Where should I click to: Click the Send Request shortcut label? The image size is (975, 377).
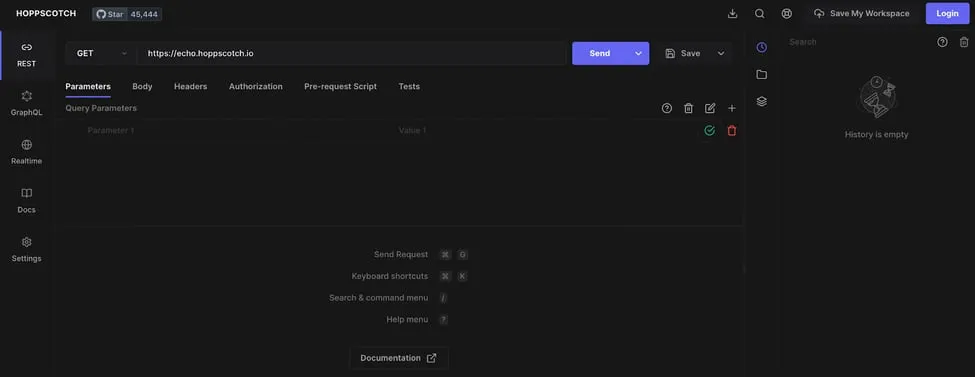[401, 254]
